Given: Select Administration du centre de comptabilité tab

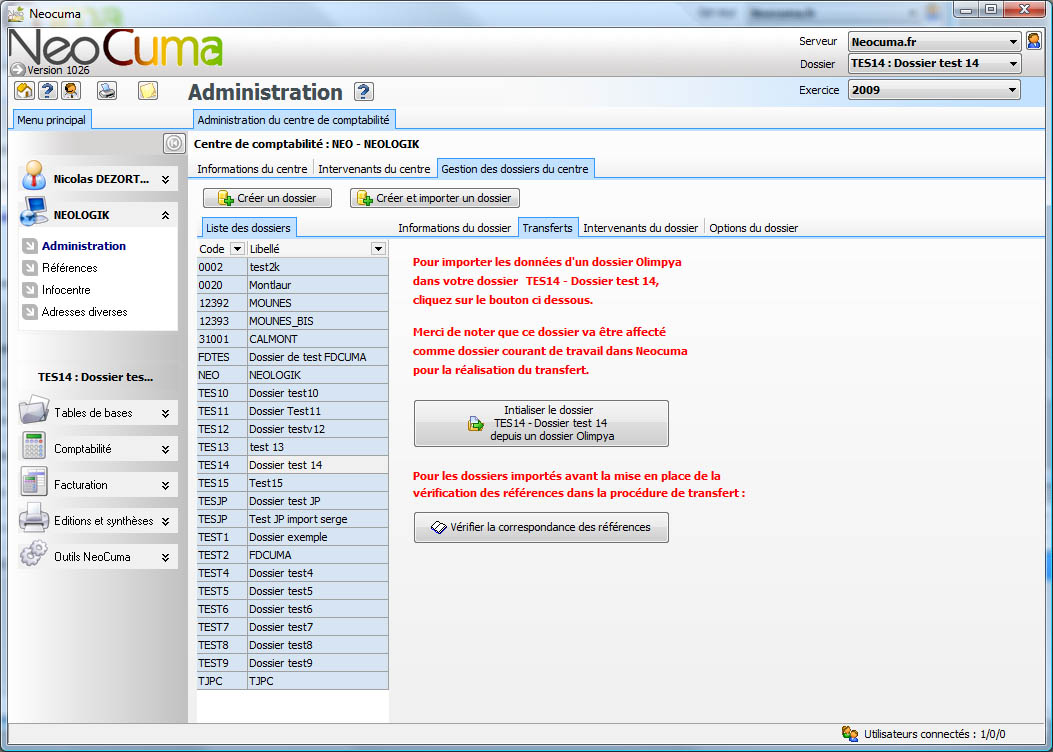Looking at the screenshot, I should click(x=293, y=120).
